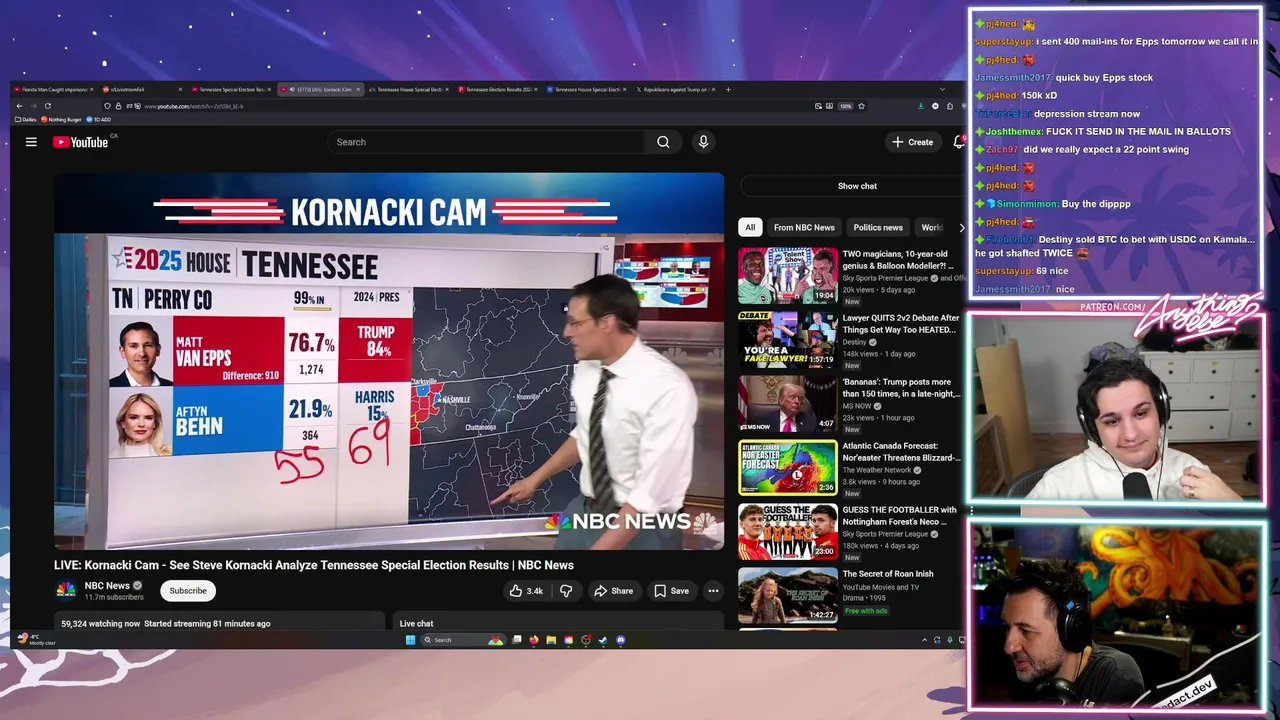The height and width of the screenshot is (720, 1280).
Task: Click '59,324 watching now' description text
Action: pyautogui.click(x=101, y=624)
